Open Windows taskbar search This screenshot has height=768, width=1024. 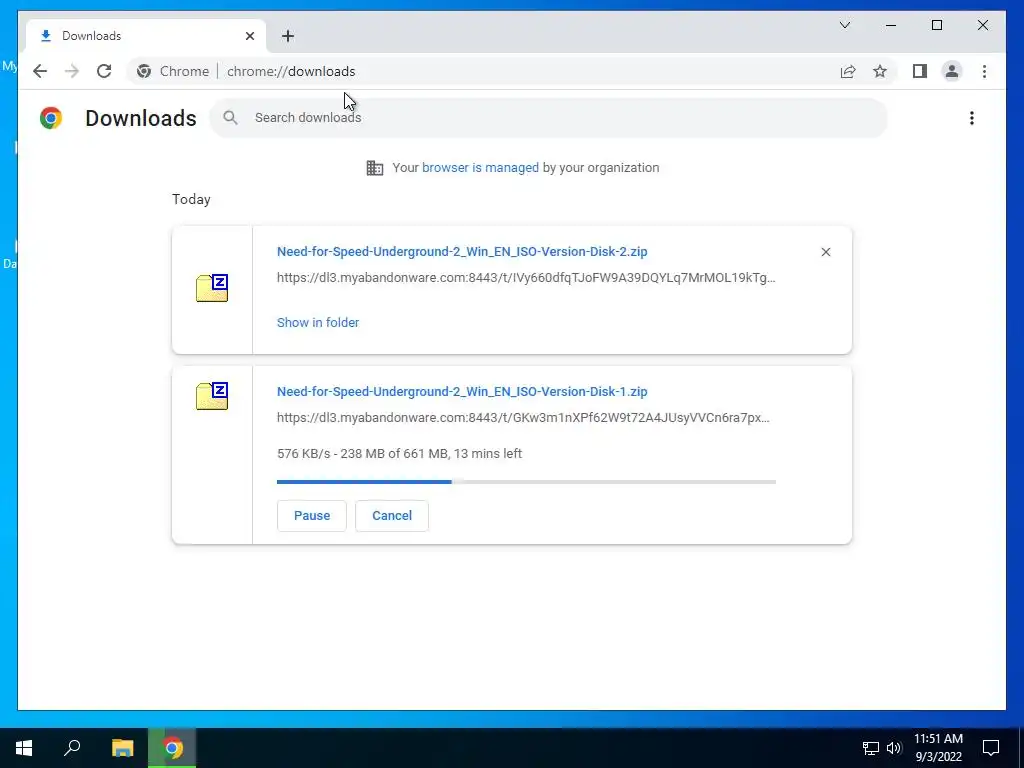[x=72, y=748]
